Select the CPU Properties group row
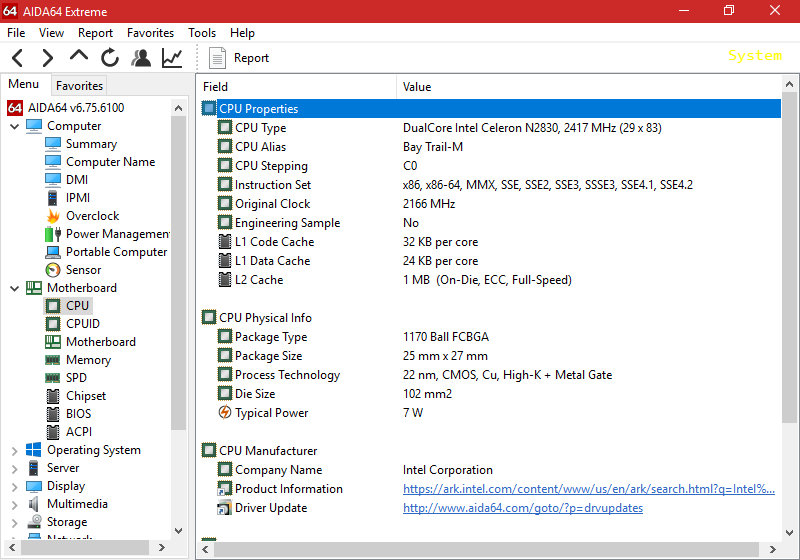 [491, 109]
